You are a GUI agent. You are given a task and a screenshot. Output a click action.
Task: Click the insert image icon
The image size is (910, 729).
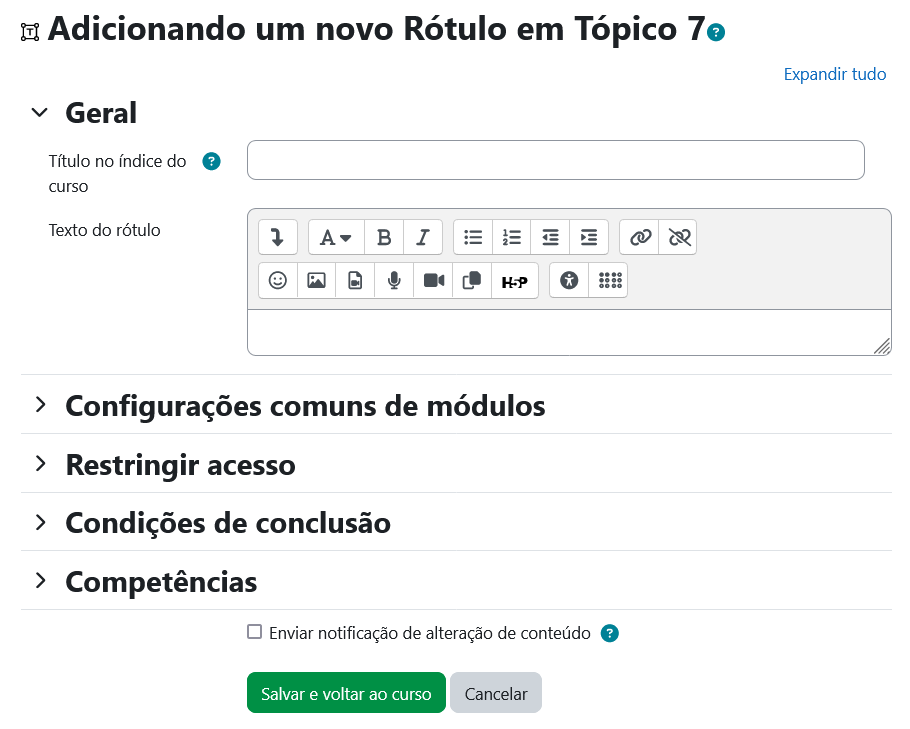click(x=316, y=281)
